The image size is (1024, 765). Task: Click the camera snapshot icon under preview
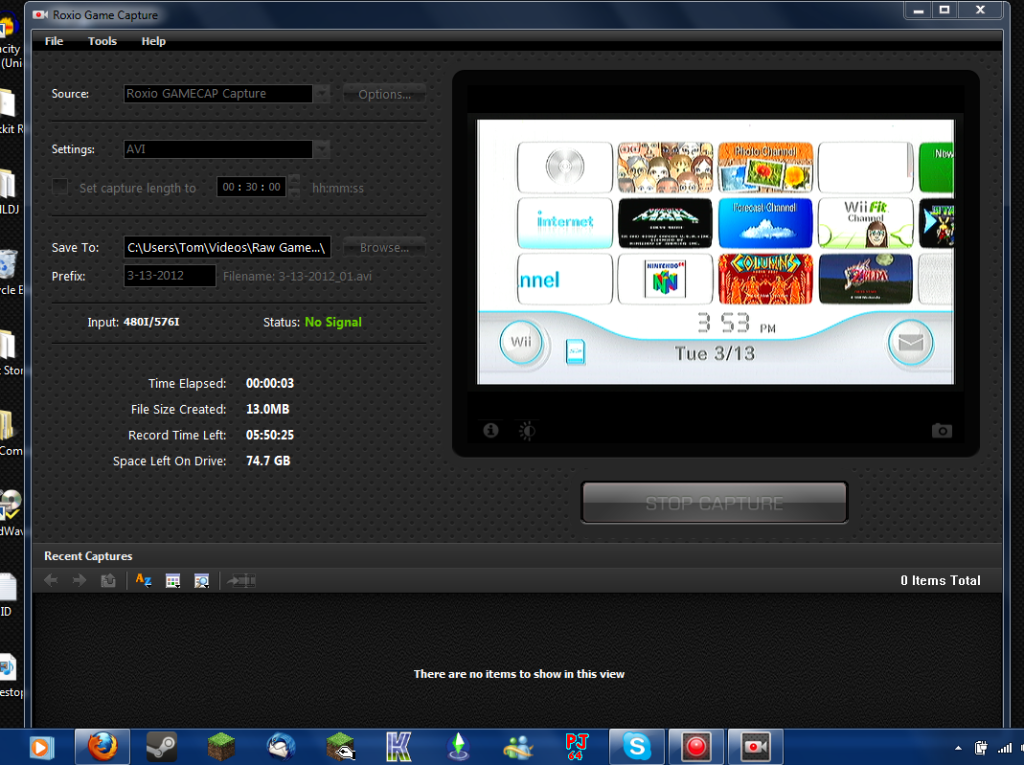pyautogui.click(x=941, y=431)
